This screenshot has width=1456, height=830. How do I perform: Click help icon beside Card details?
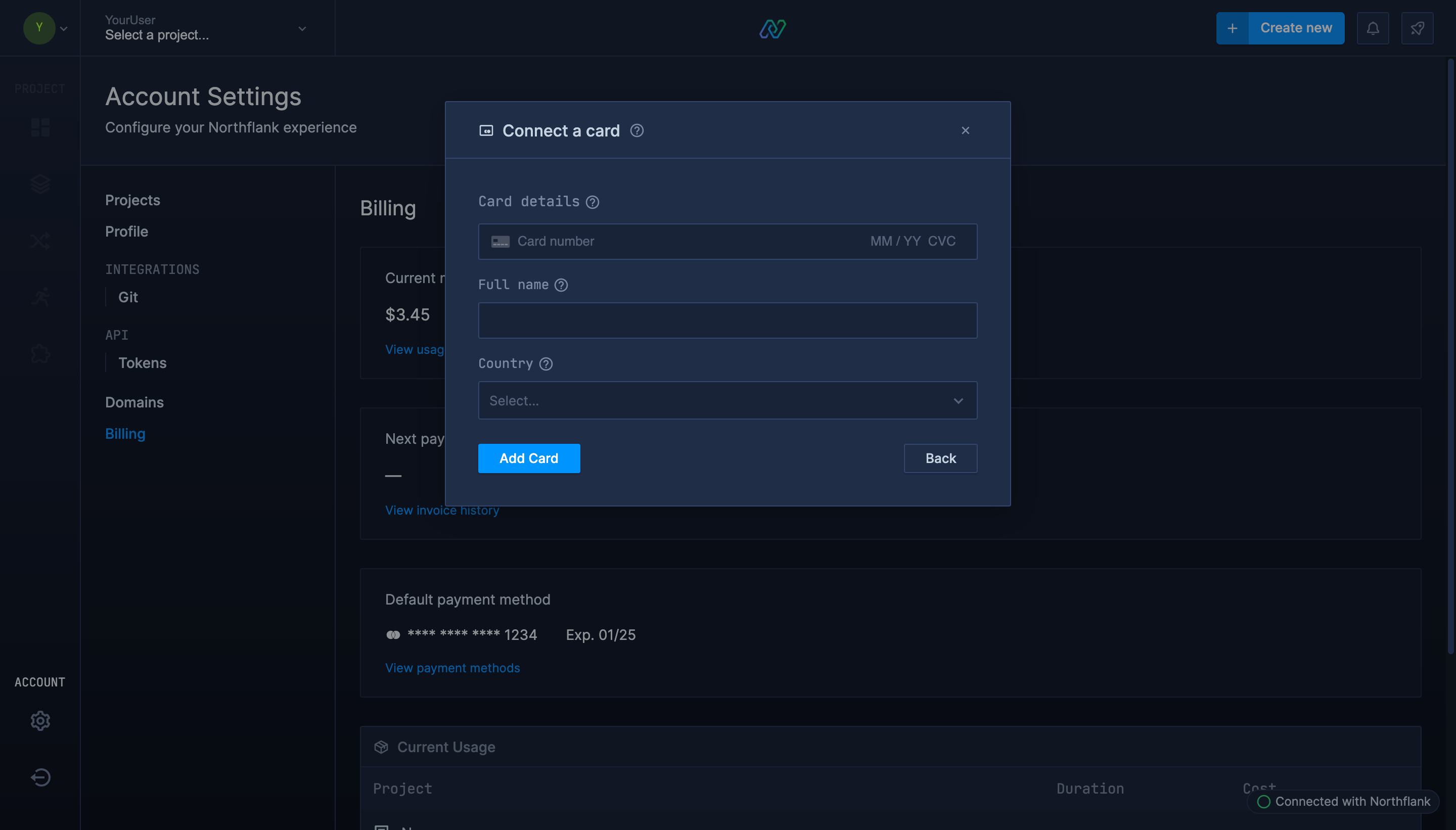point(593,202)
